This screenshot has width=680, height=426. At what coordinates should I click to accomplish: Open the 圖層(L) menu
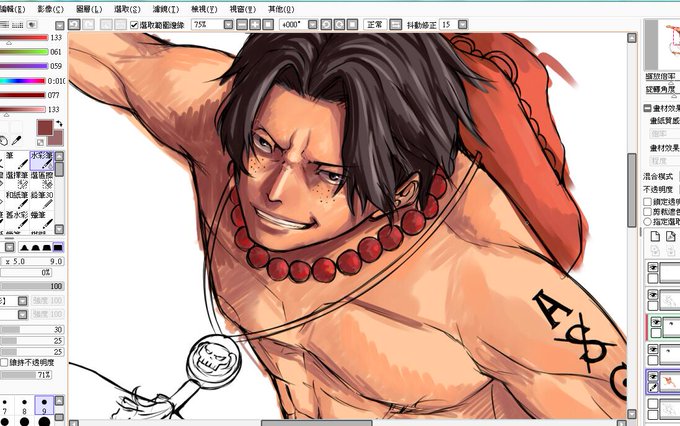[x=89, y=9]
